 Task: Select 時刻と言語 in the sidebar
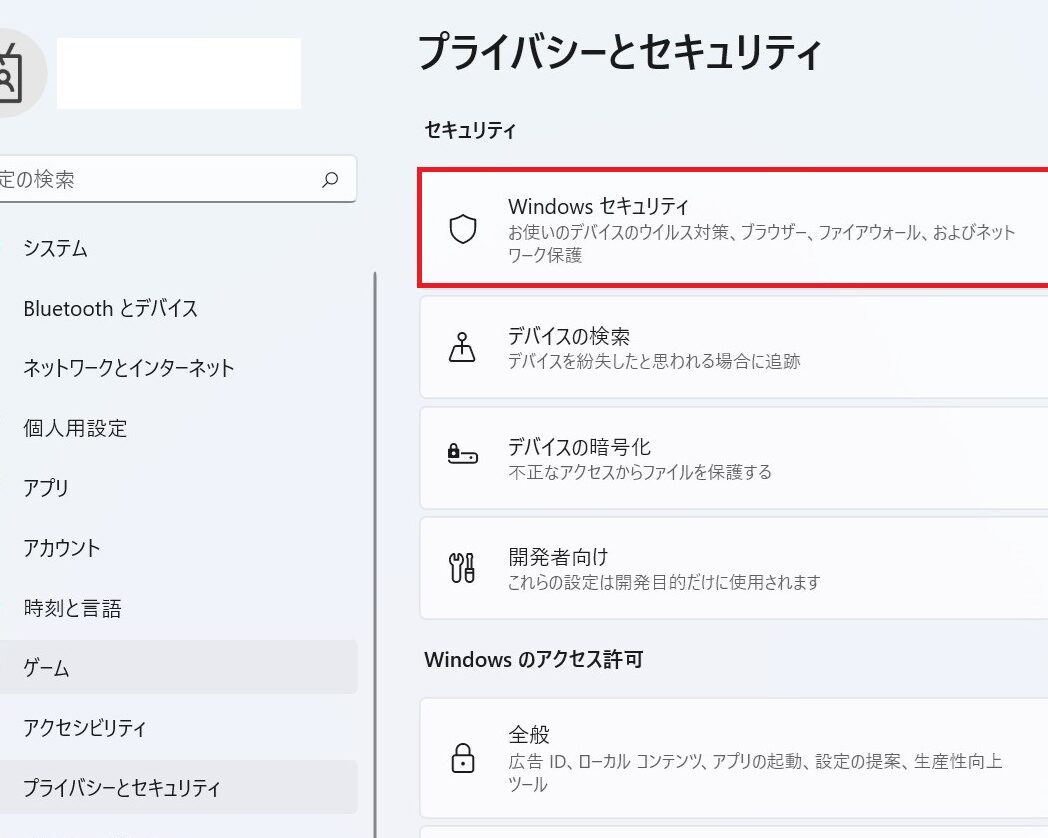coord(178,607)
